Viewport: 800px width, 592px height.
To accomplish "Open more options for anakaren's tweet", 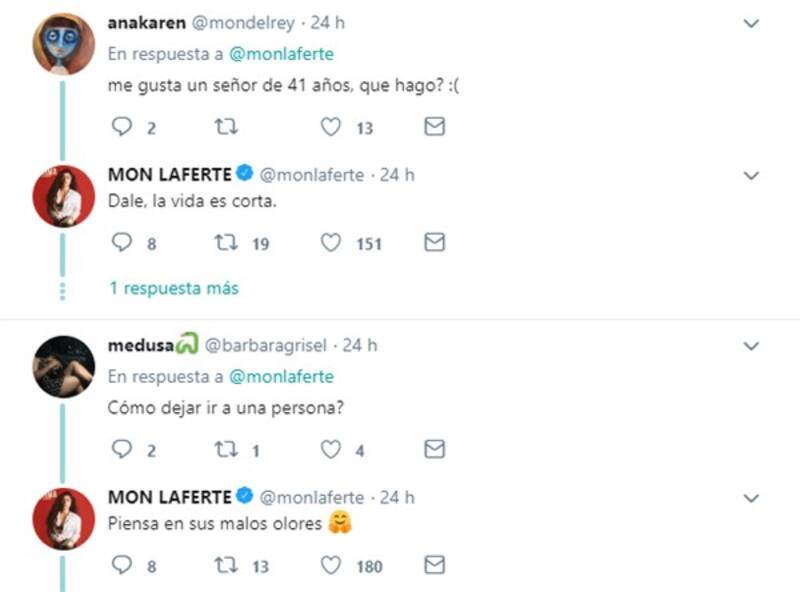I will pyautogui.click(x=752, y=23).
